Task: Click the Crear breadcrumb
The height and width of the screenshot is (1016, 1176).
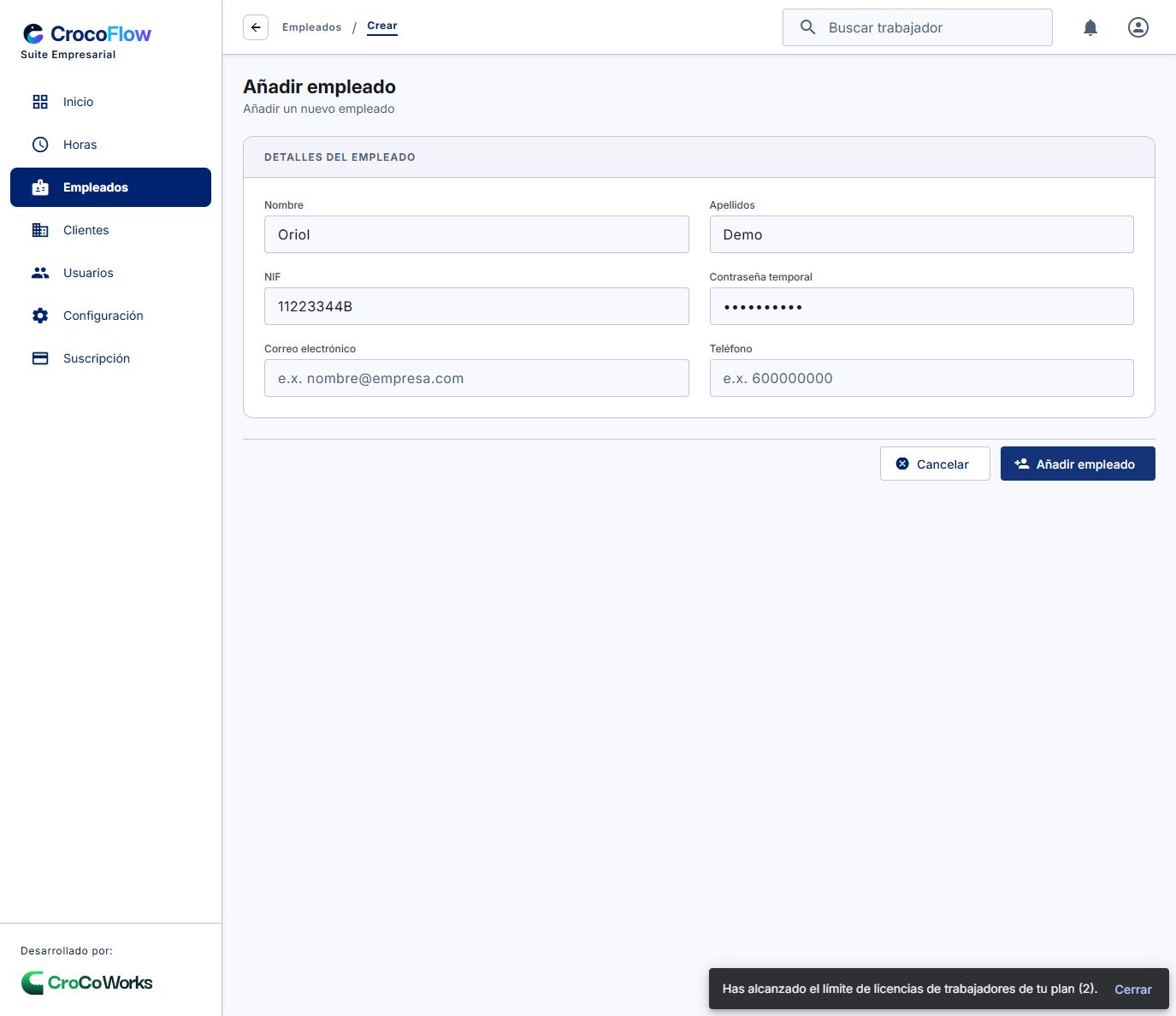Action: pos(382,26)
